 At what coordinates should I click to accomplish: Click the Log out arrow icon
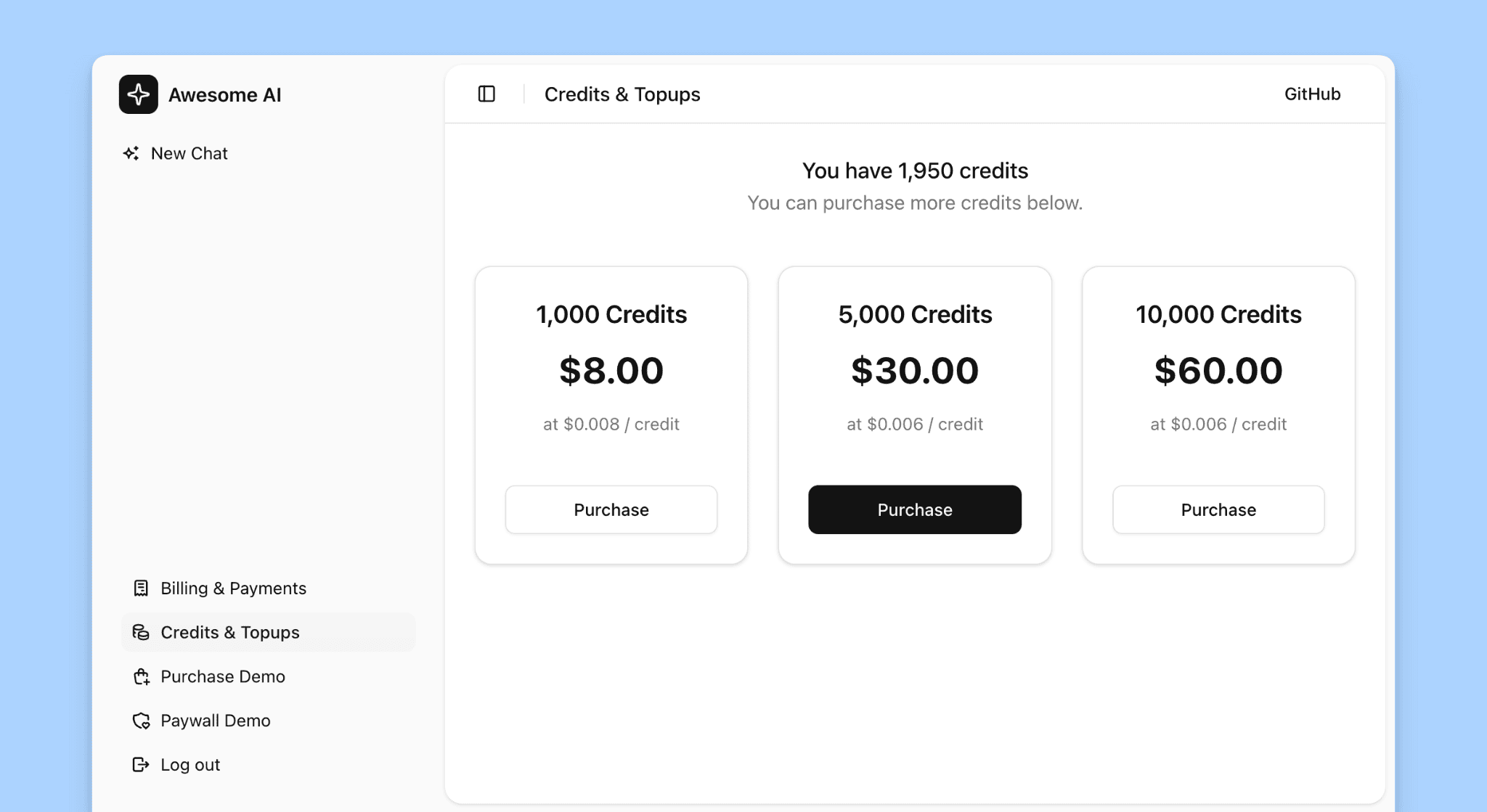(141, 764)
